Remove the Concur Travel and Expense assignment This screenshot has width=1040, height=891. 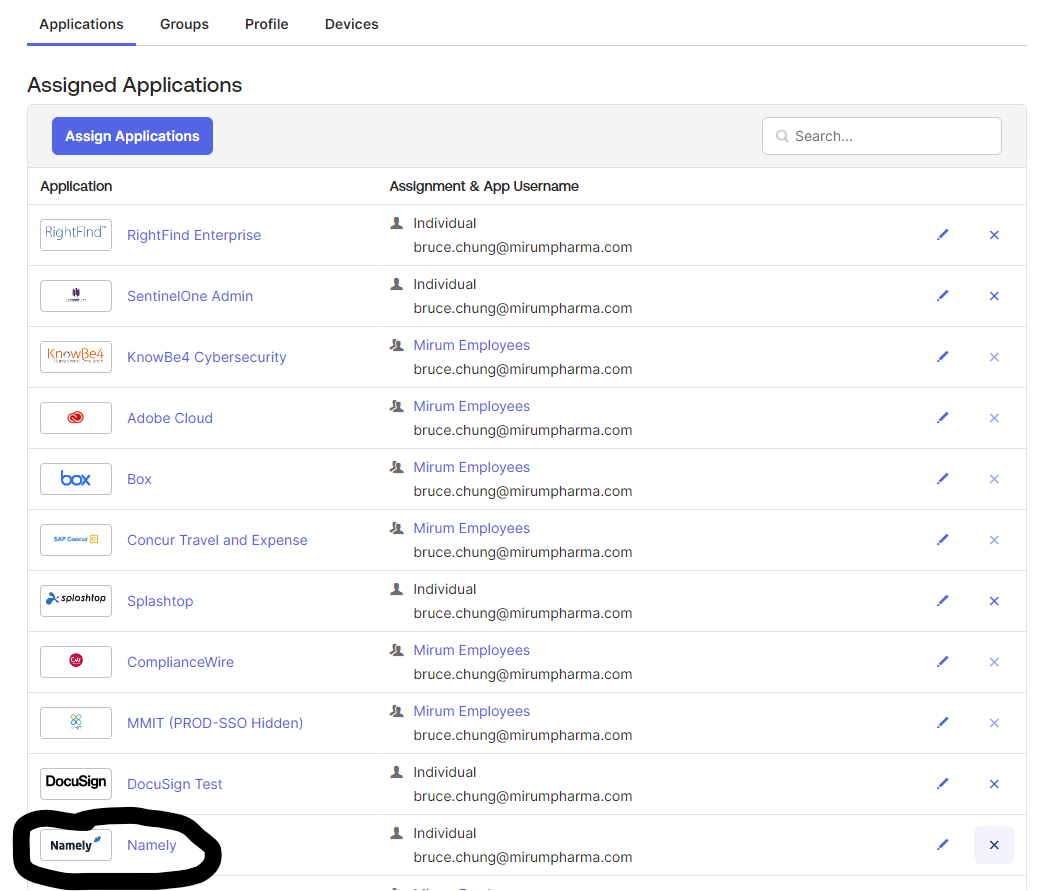pos(994,540)
